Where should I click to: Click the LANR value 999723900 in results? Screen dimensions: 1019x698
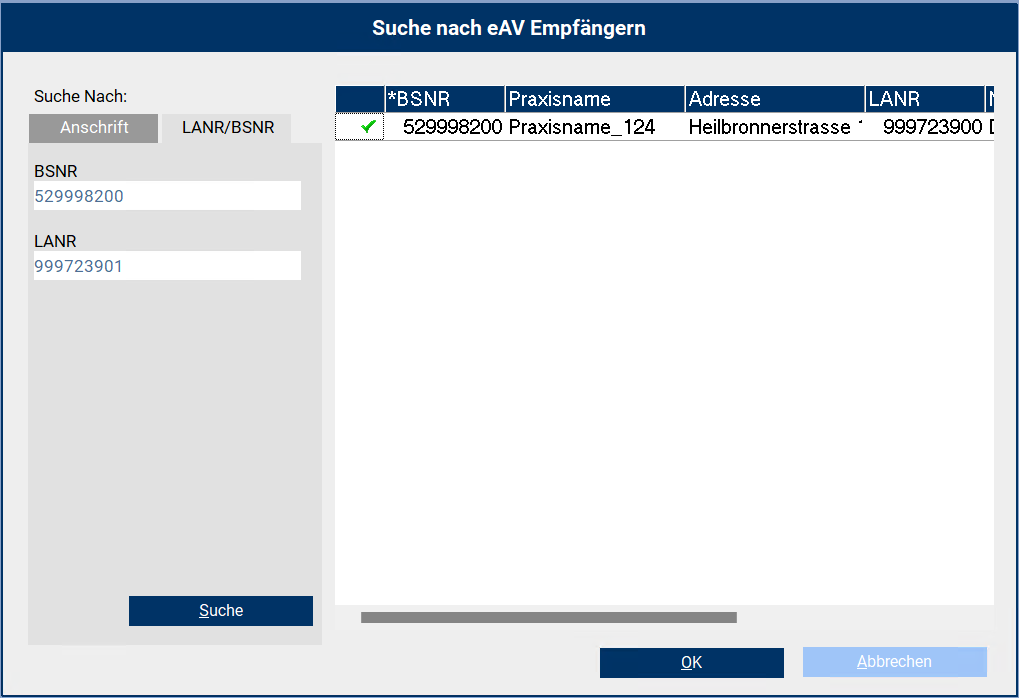point(924,127)
